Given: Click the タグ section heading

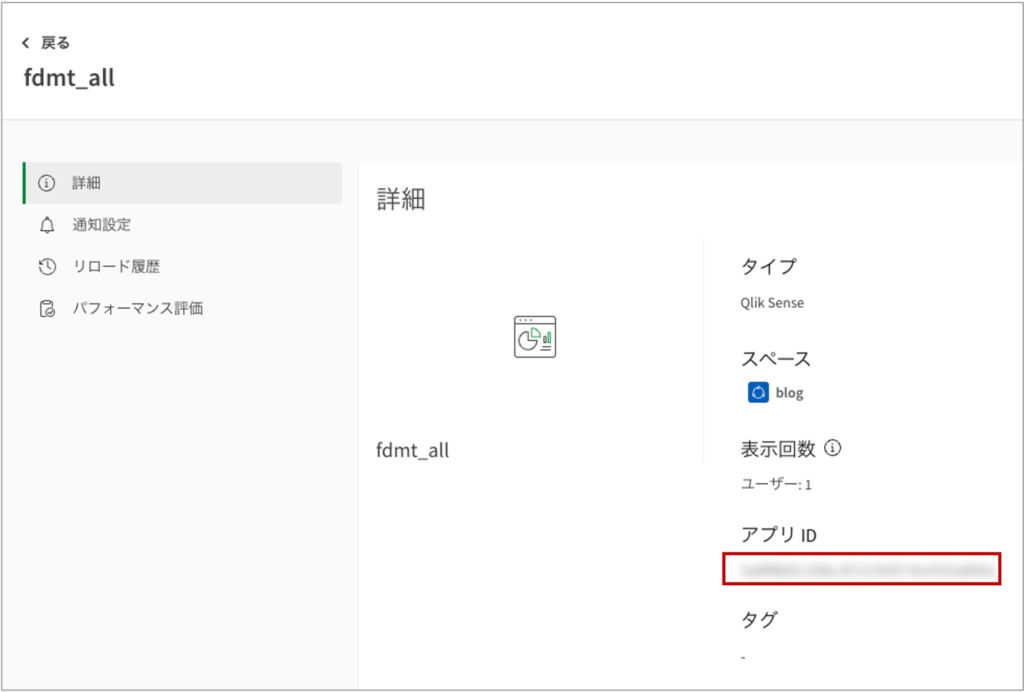Looking at the screenshot, I should click(x=758, y=620).
